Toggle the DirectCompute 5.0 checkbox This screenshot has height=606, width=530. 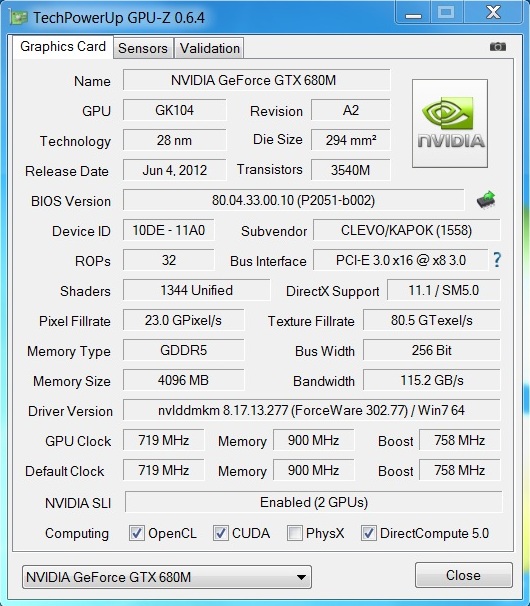368,533
